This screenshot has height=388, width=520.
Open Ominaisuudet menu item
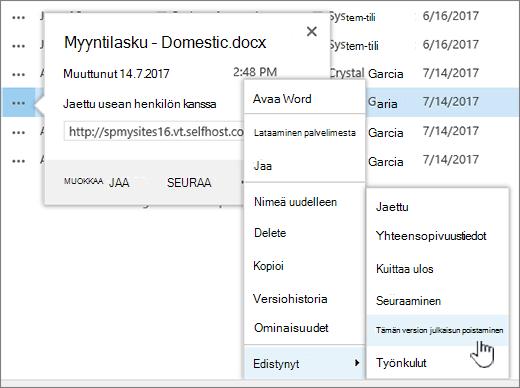(305, 328)
